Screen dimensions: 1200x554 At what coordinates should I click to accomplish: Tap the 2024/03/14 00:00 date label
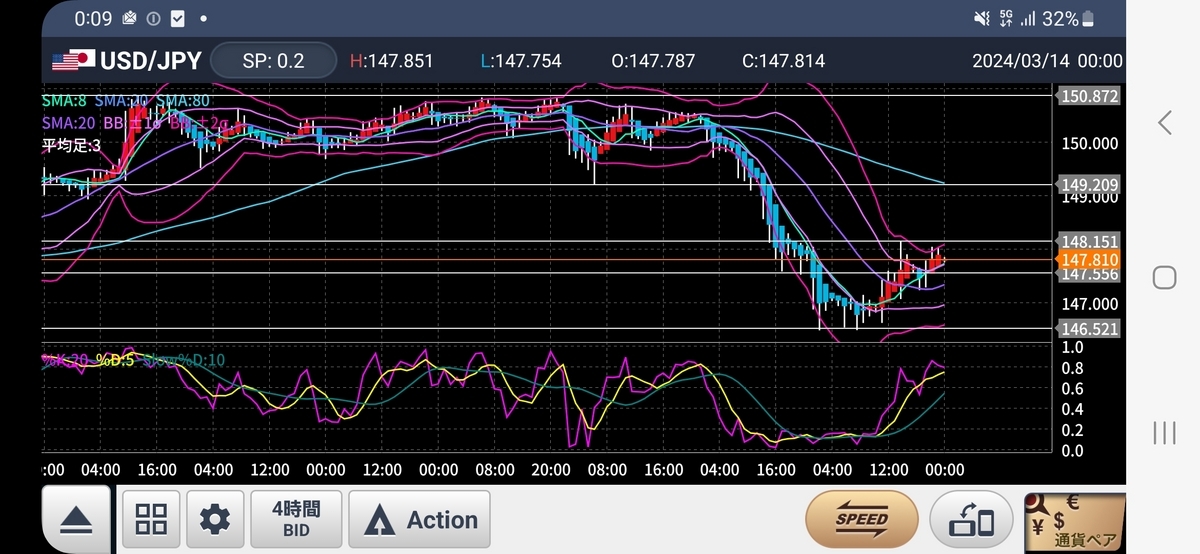click(1047, 61)
